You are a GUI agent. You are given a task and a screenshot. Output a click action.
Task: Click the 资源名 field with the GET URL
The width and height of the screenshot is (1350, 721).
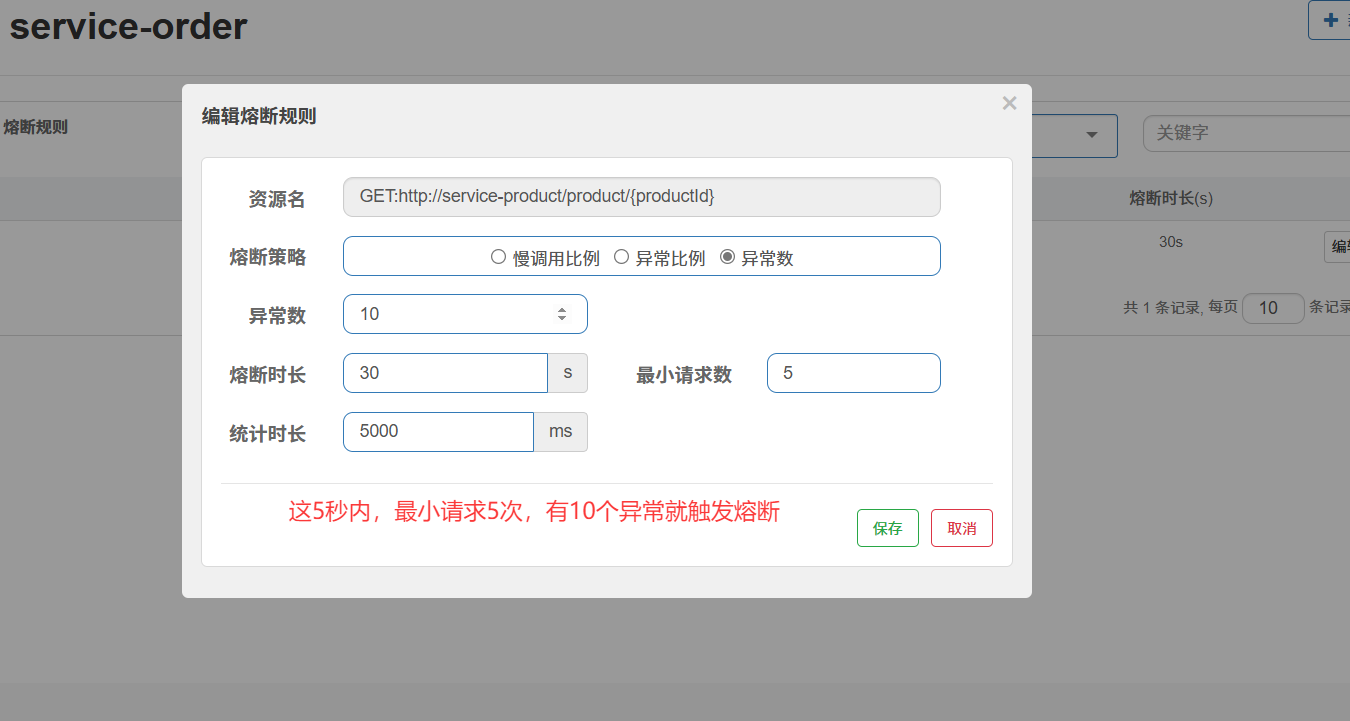[x=641, y=197]
